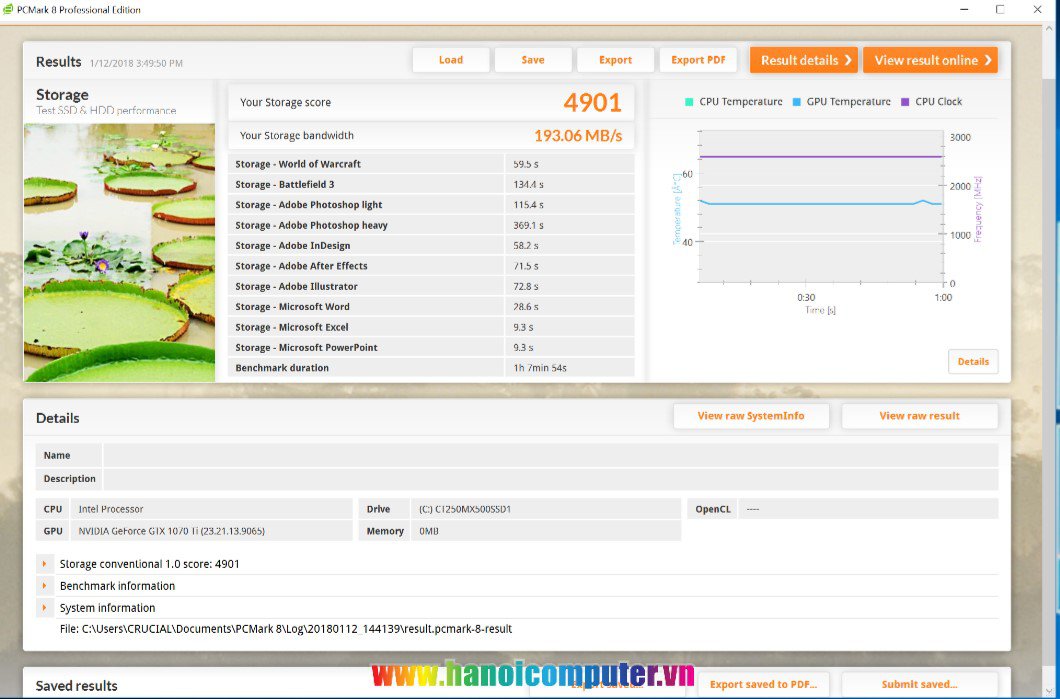The width and height of the screenshot is (1060, 699).
Task: Click the Intel Processor CPU value
Action: pyautogui.click(x=111, y=509)
